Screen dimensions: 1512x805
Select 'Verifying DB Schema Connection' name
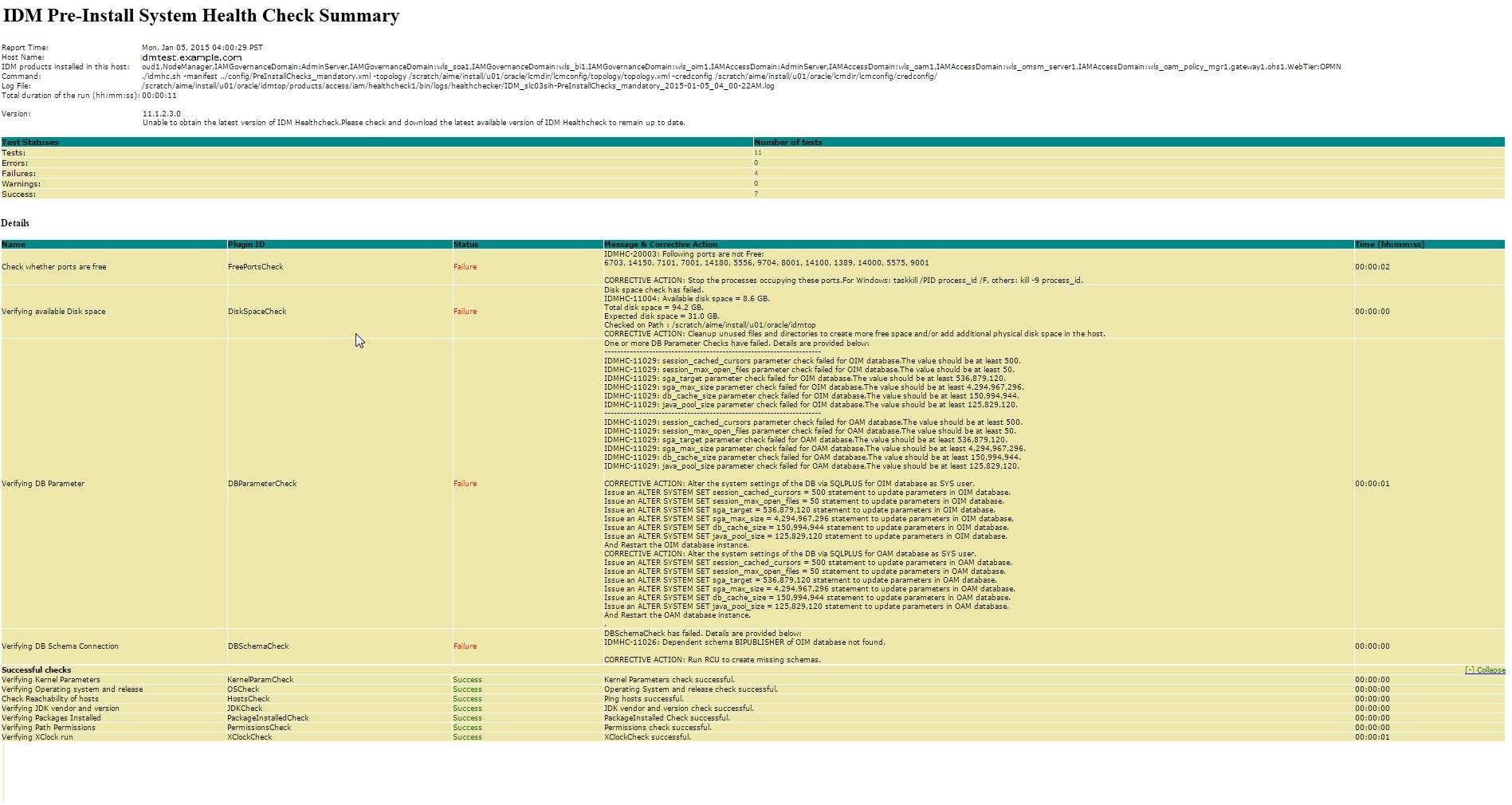[60, 646]
